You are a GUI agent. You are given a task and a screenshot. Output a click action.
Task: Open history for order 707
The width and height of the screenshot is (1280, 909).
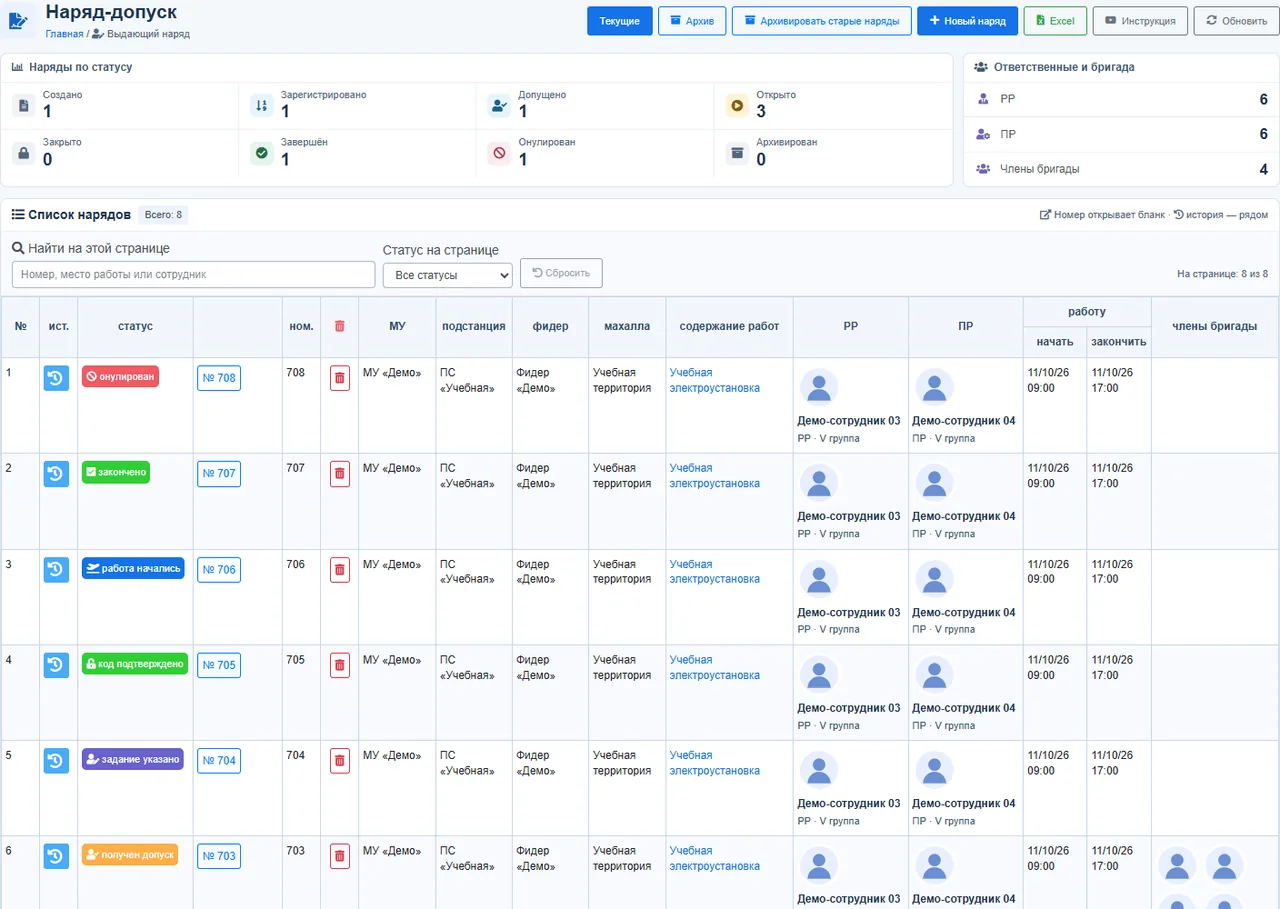[x=56, y=474]
